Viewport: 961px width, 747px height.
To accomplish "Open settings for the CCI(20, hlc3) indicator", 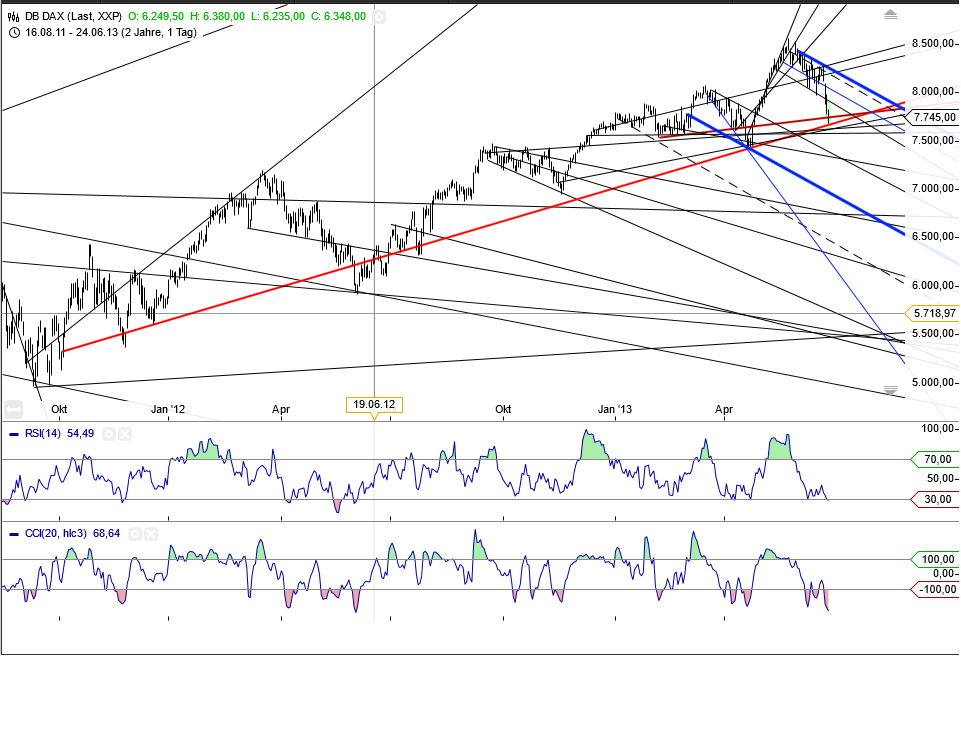I will click(136, 533).
